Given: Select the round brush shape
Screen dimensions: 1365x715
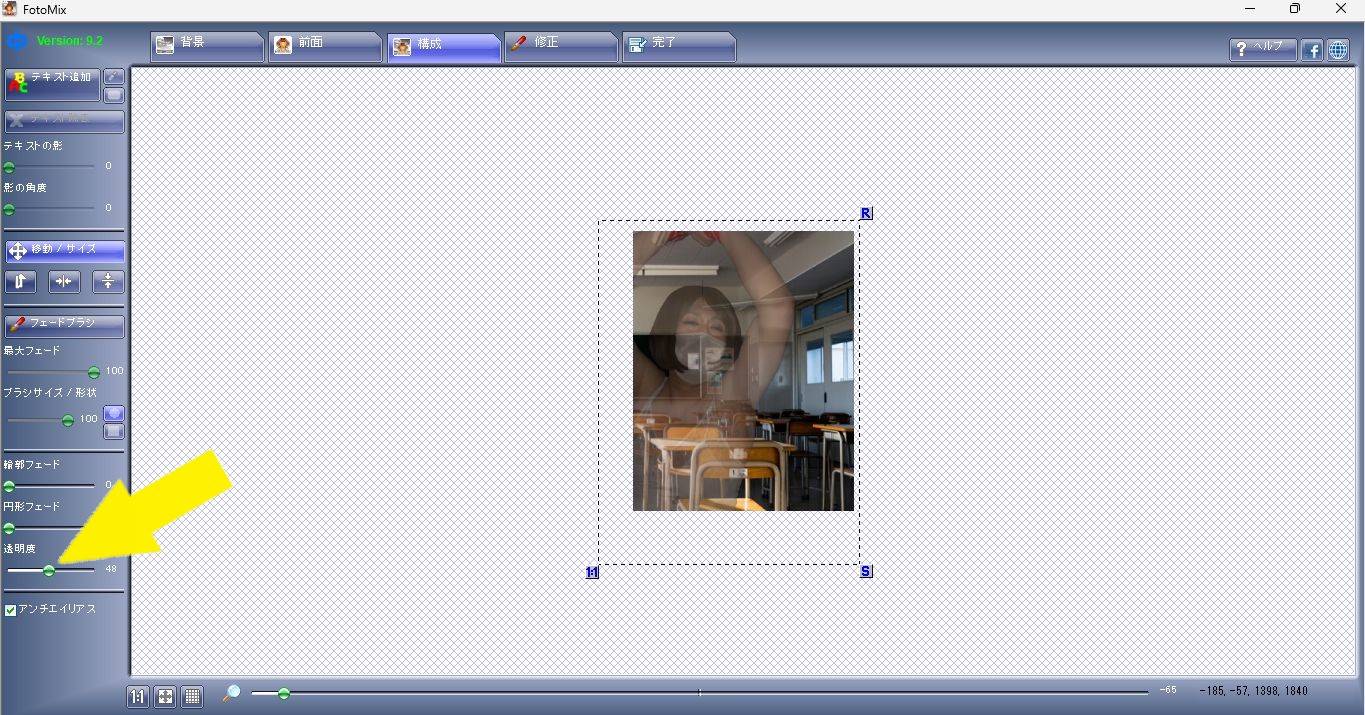Looking at the screenshot, I should tap(114, 413).
